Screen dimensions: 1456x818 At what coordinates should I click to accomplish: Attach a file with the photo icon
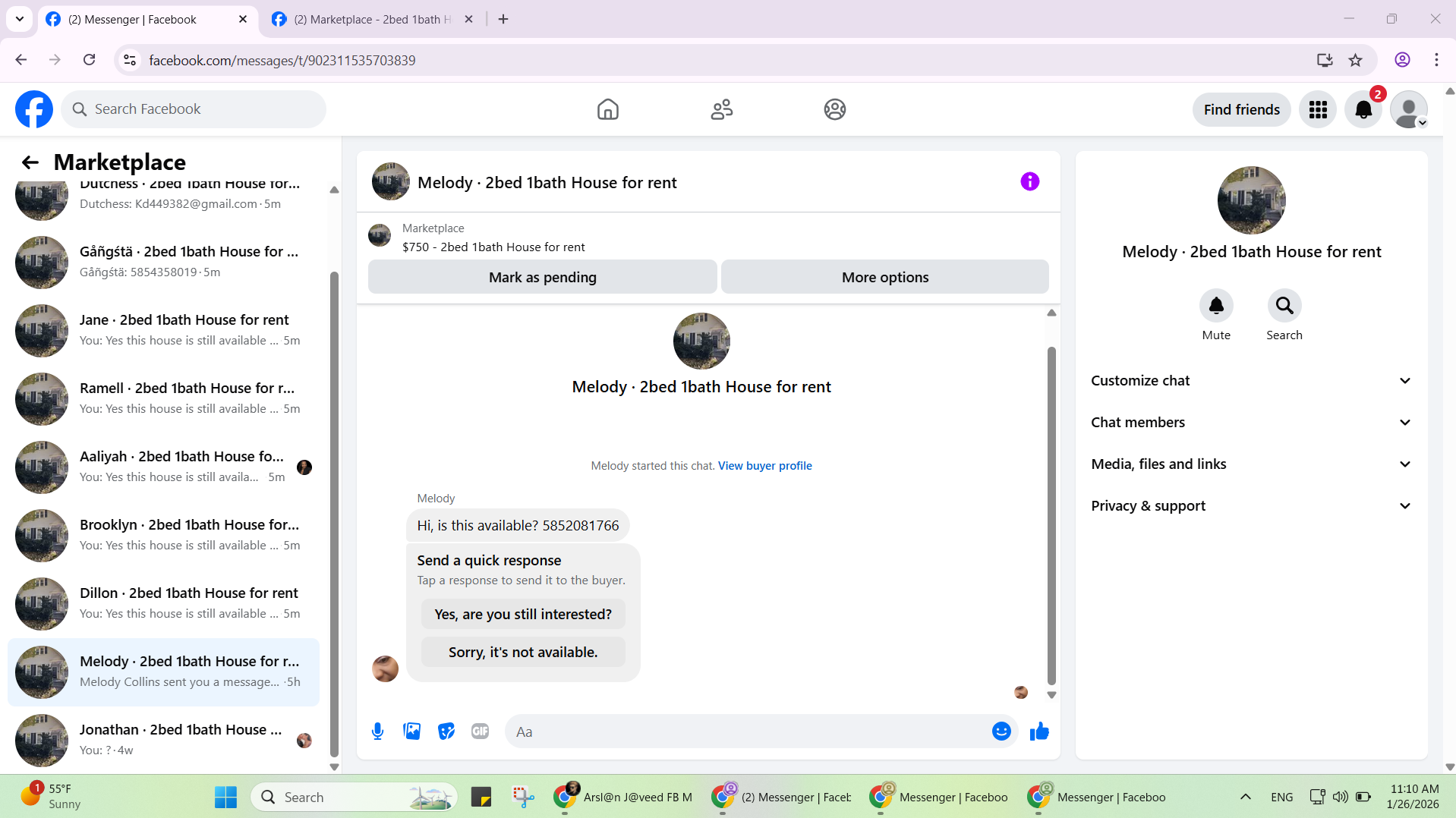(x=411, y=731)
